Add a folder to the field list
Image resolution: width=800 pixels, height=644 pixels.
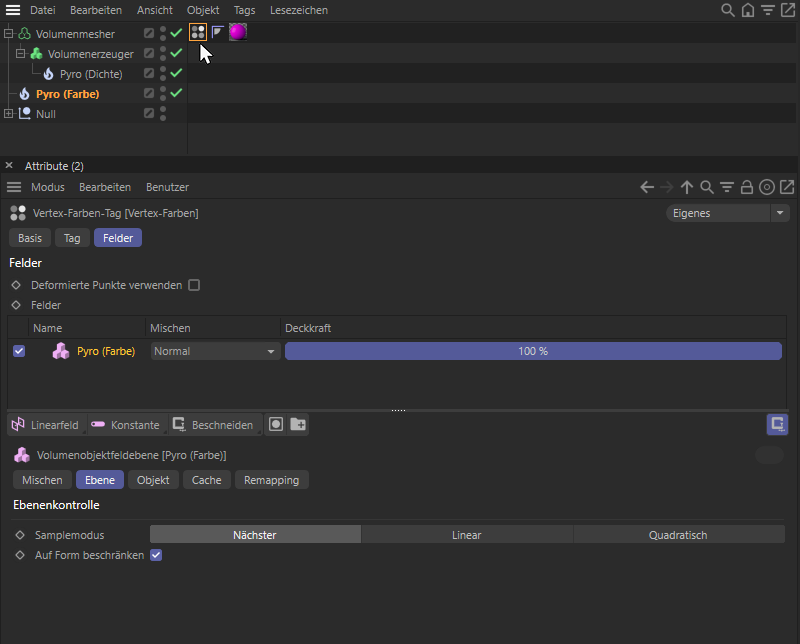(x=297, y=424)
